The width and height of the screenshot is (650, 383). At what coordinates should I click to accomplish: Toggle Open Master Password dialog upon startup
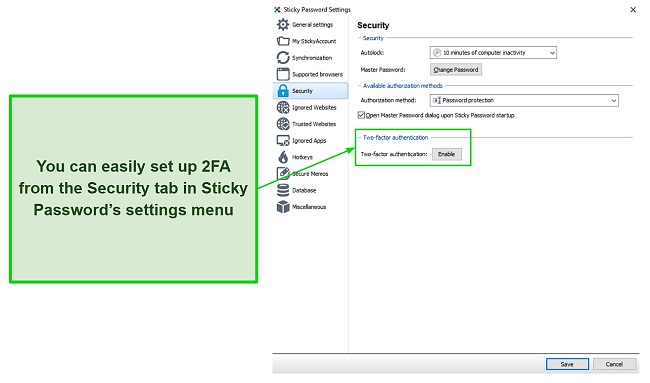coord(361,115)
